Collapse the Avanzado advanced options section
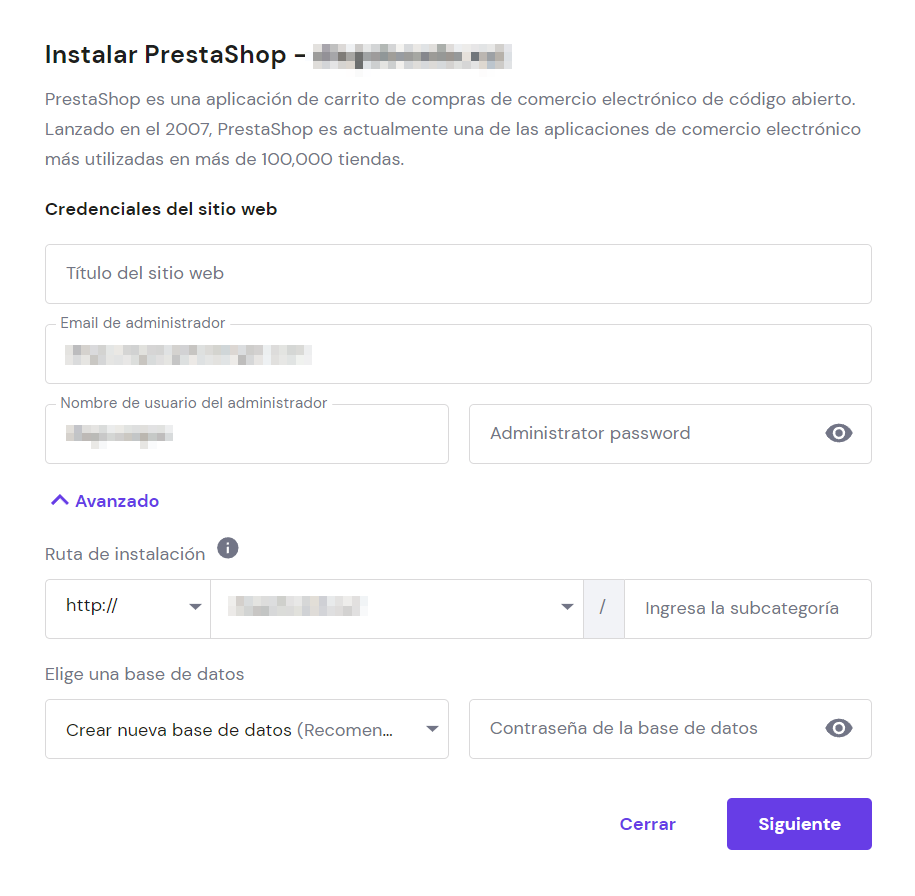This screenshot has width=915, height=896. (103, 500)
